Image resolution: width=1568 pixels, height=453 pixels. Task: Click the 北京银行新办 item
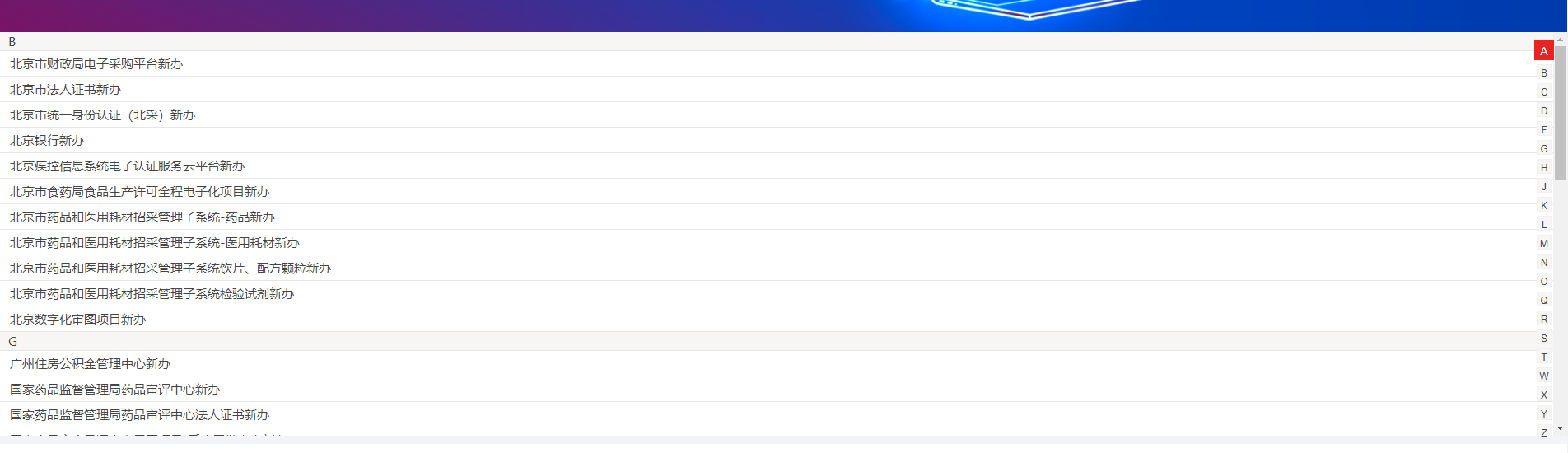click(x=47, y=141)
